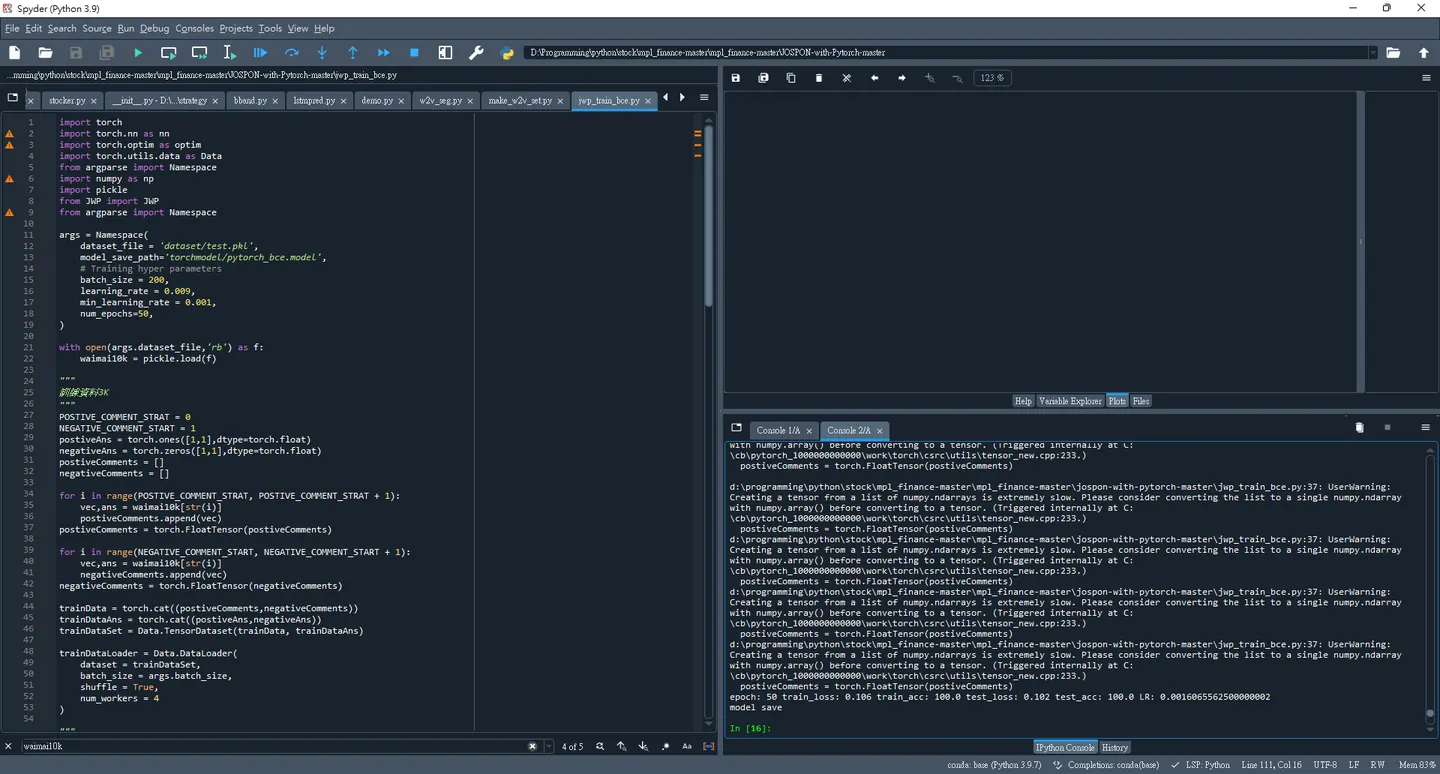
Task: Stop debugging with the blue square icon
Action: pyautogui.click(x=414, y=52)
